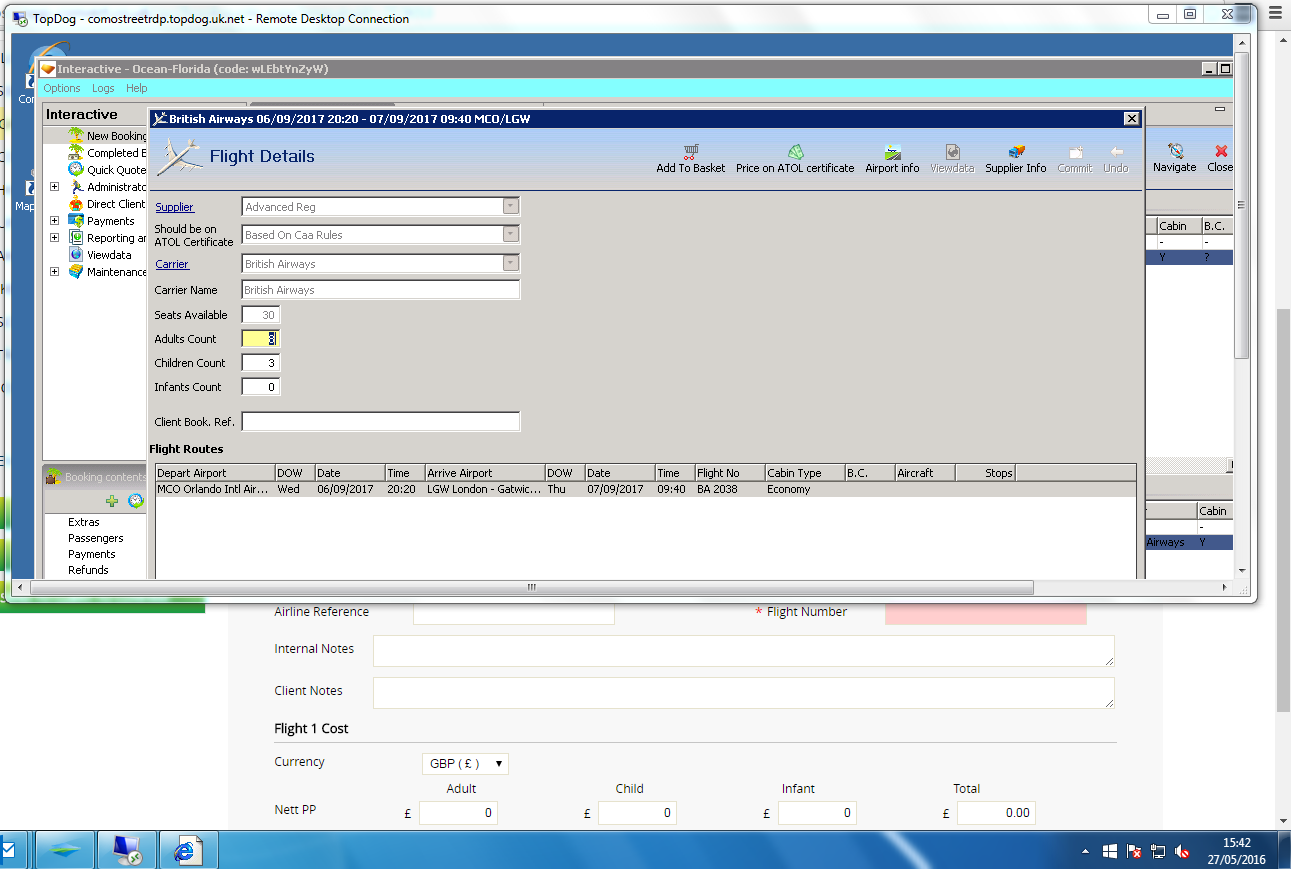
Task: Select the Viewdata tree item
Action: (x=109, y=255)
